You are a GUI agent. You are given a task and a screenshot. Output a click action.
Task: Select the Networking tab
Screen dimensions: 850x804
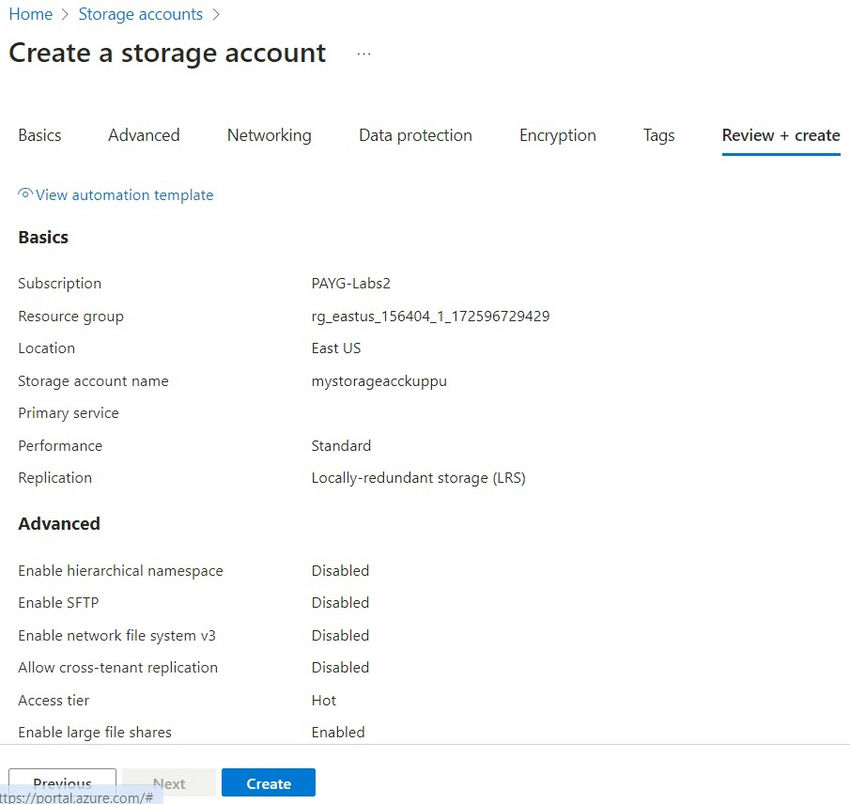pos(269,135)
